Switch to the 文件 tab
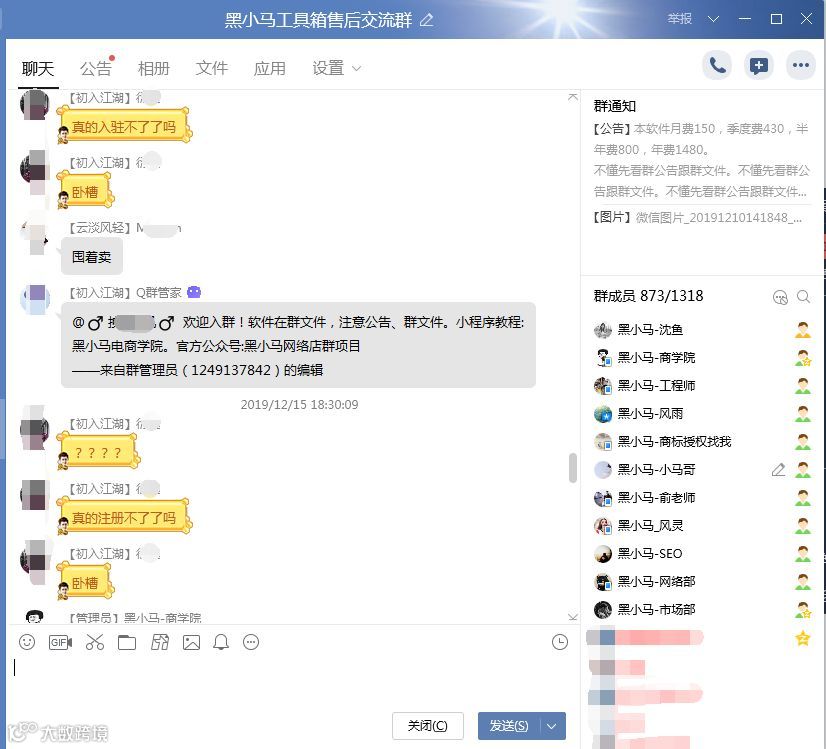Screen dimensions: 826x749 (x=212, y=68)
